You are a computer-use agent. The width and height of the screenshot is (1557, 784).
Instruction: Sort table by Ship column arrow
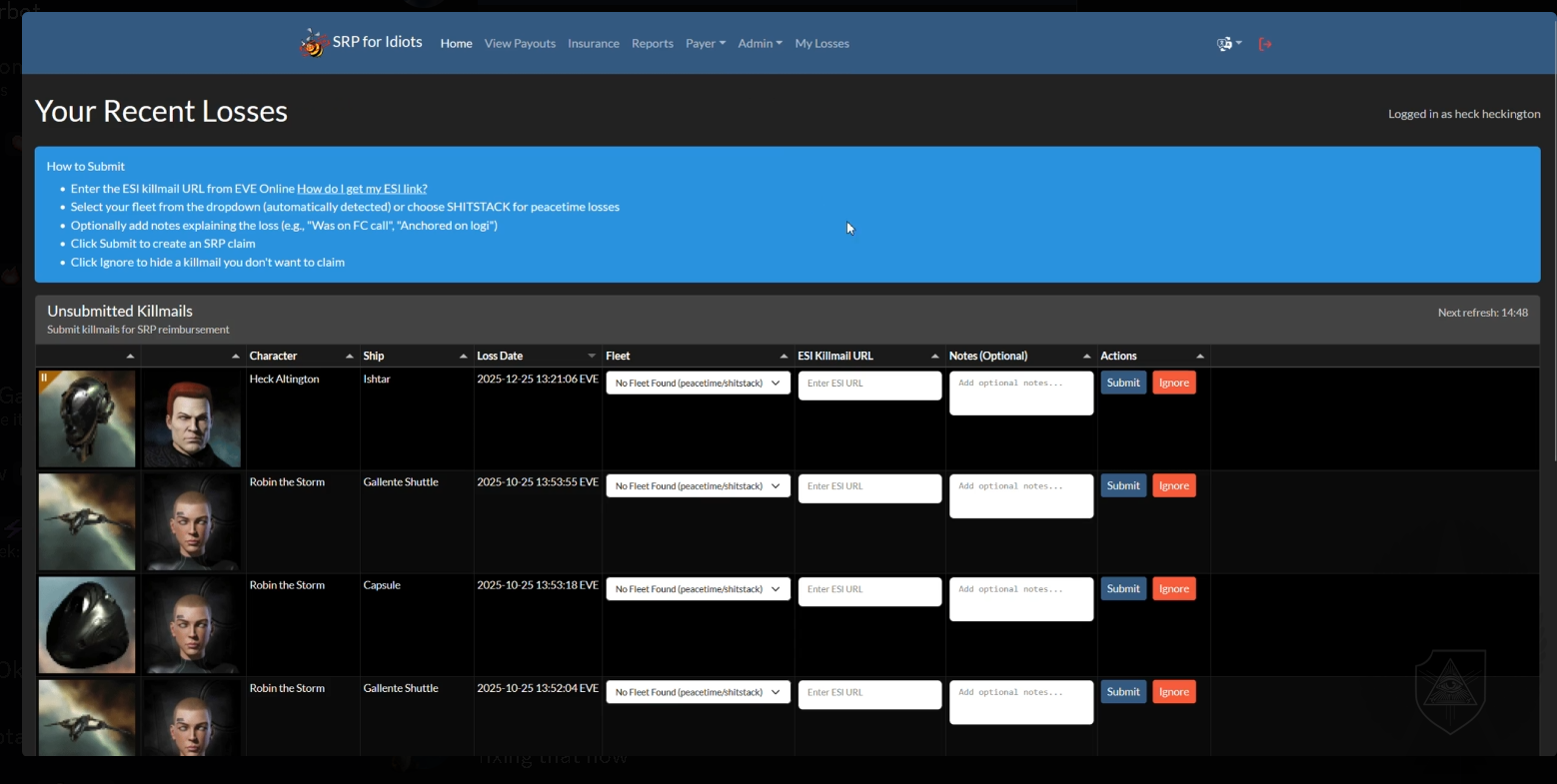(x=463, y=357)
